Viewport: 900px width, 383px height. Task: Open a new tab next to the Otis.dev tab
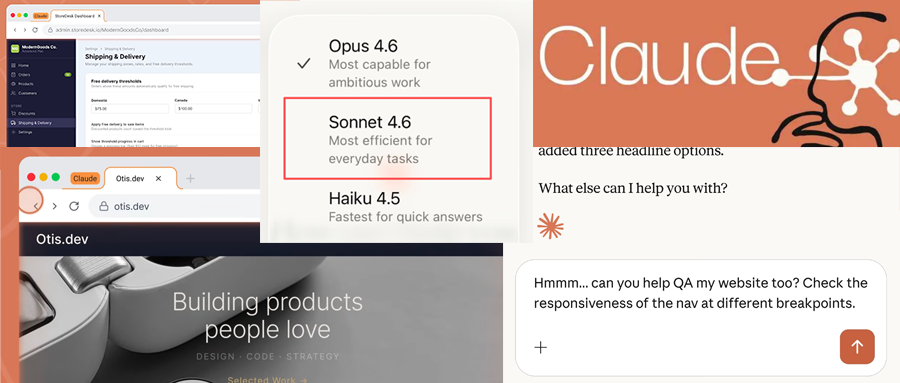click(x=190, y=179)
